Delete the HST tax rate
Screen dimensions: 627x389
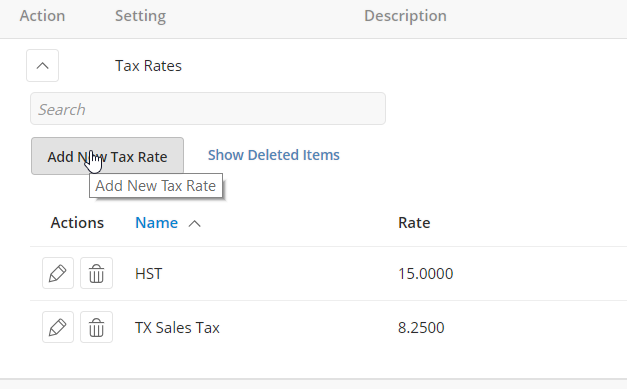pos(96,273)
